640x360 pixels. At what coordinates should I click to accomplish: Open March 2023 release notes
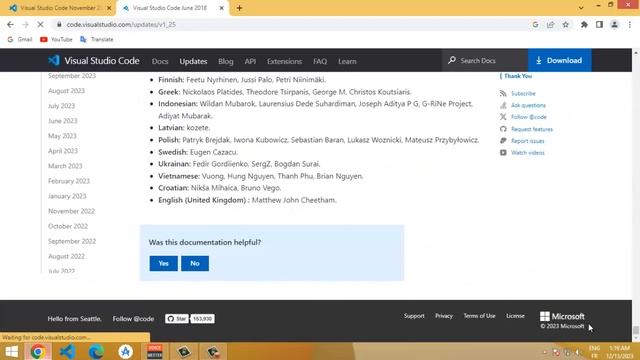coord(65,166)
